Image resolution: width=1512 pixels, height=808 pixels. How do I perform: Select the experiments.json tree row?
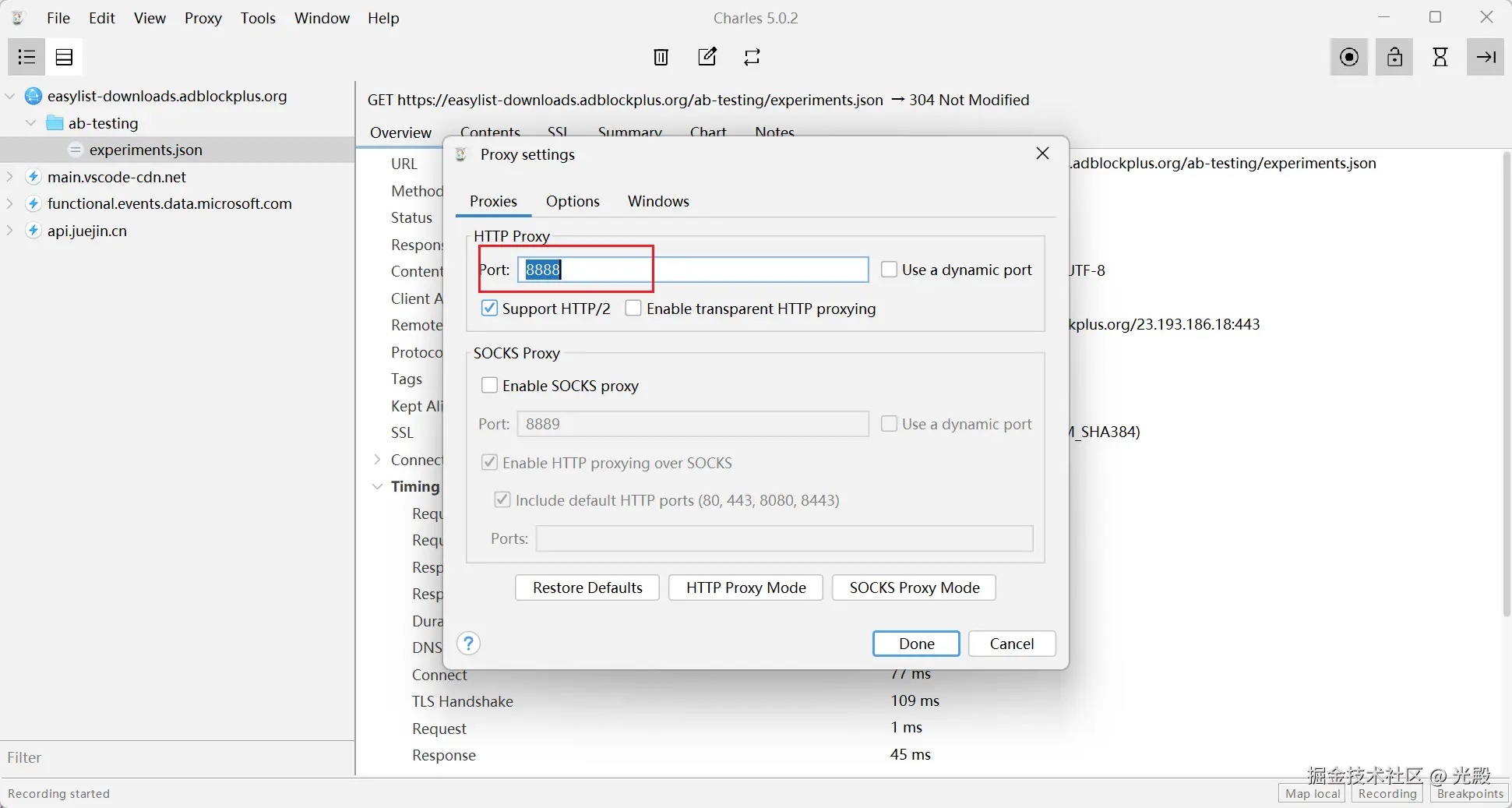tap(178, 150)
